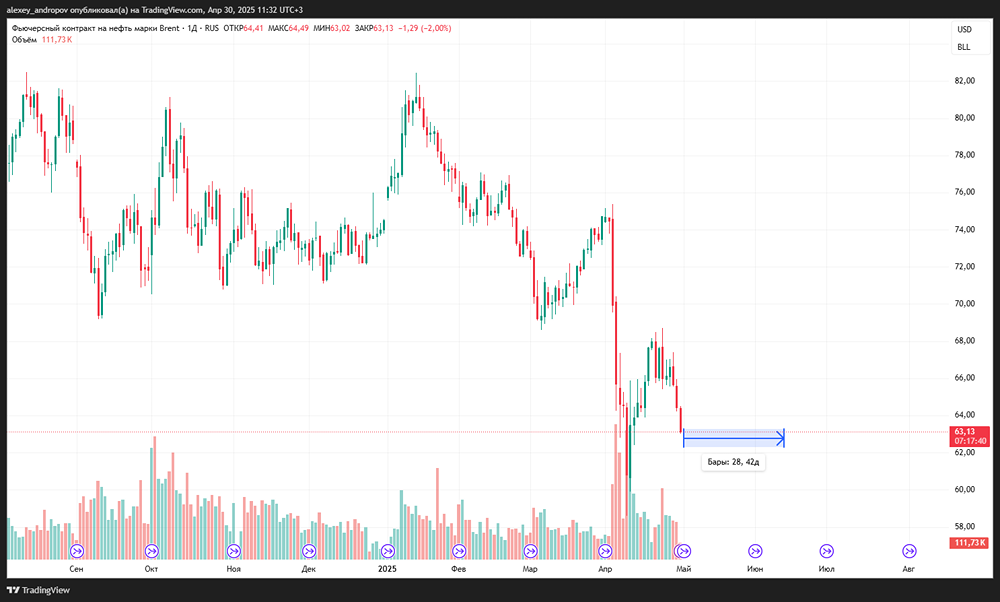
Task: Open the BLL unit selector
Action: tap(964, 47)
